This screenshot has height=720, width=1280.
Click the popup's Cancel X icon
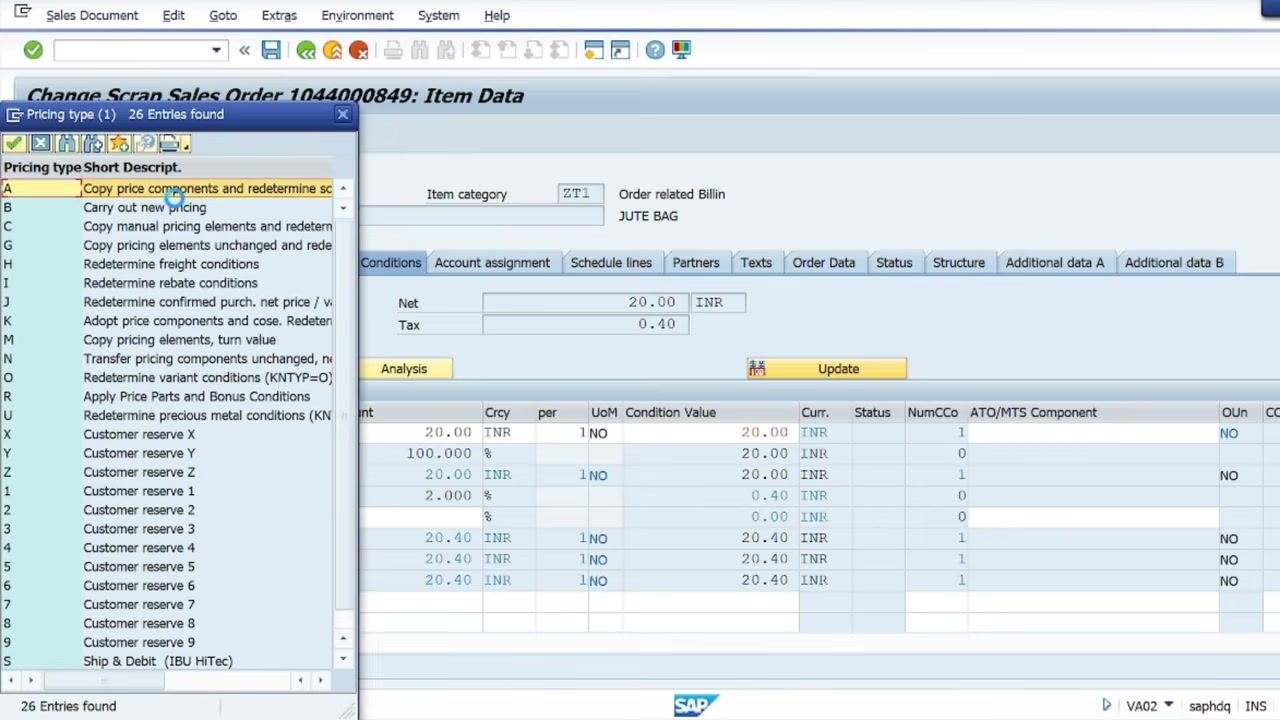[40, 144]
